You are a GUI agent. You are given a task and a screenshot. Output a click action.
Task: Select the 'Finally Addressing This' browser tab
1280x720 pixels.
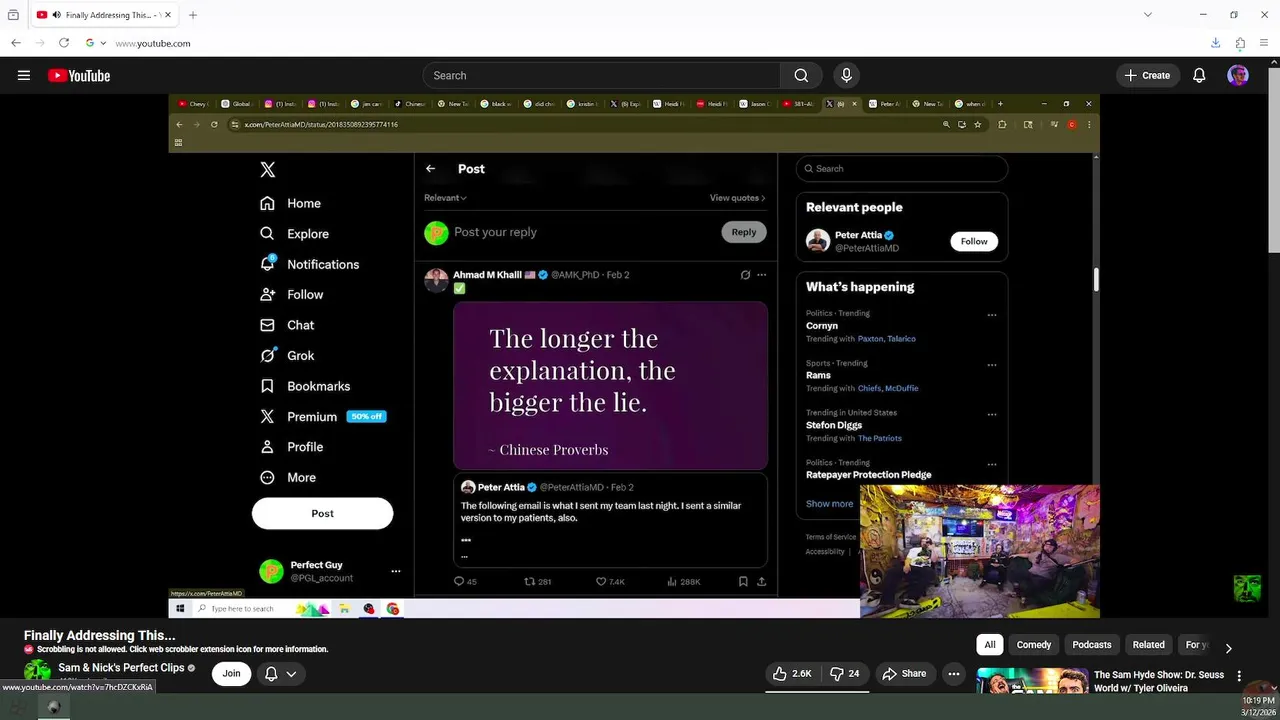pos(104,15)
